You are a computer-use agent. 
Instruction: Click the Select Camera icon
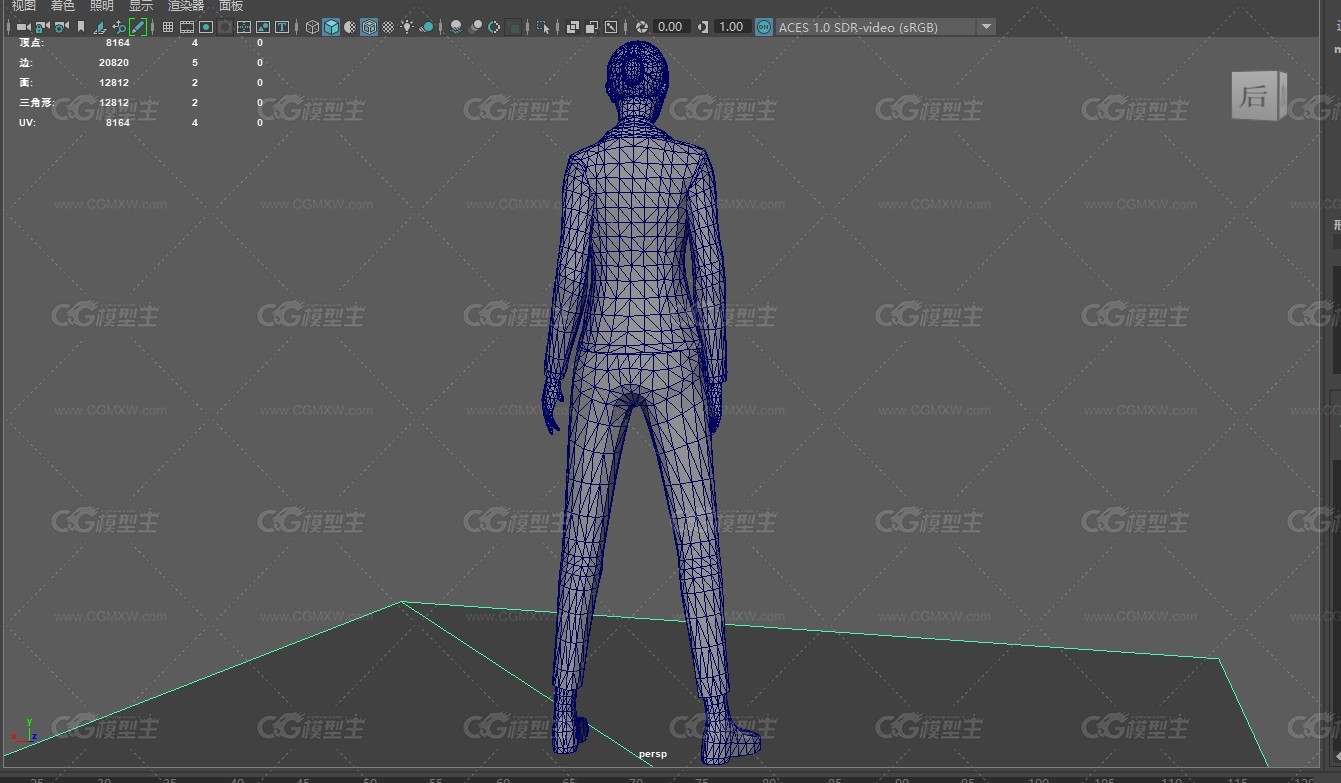pyautogui.click(x=23, y=27)
